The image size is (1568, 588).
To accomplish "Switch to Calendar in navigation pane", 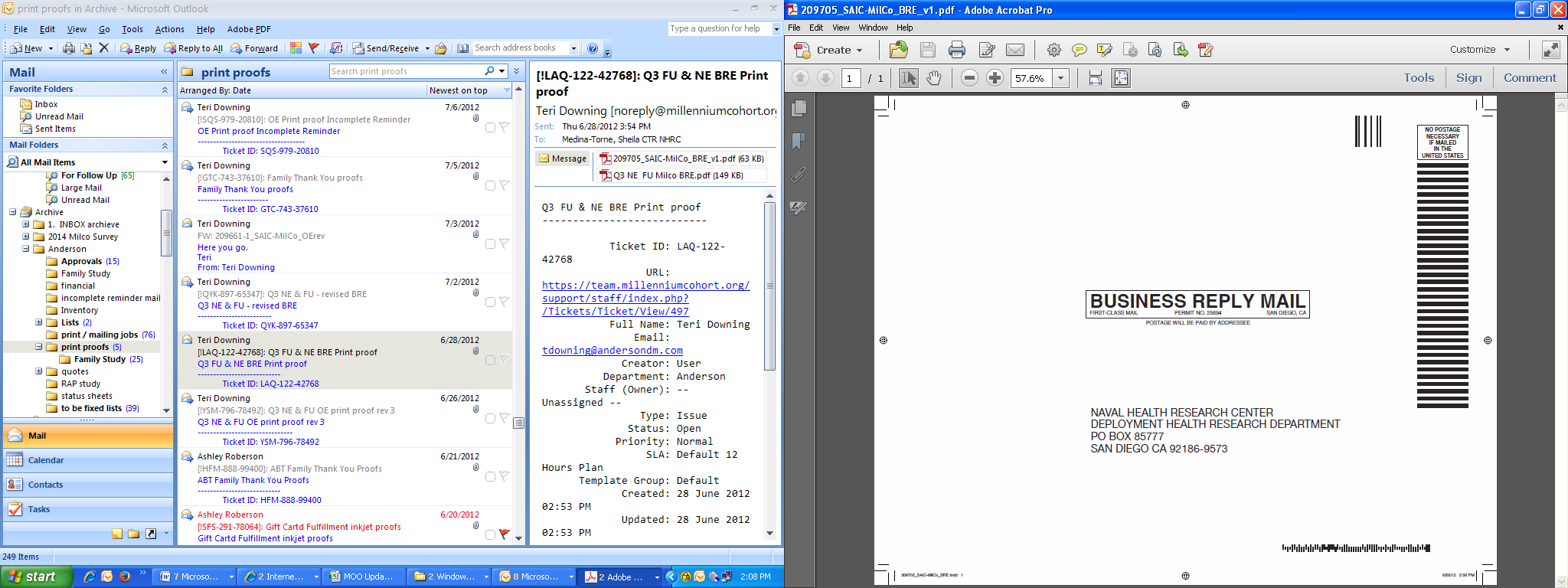I will [88, 460].
